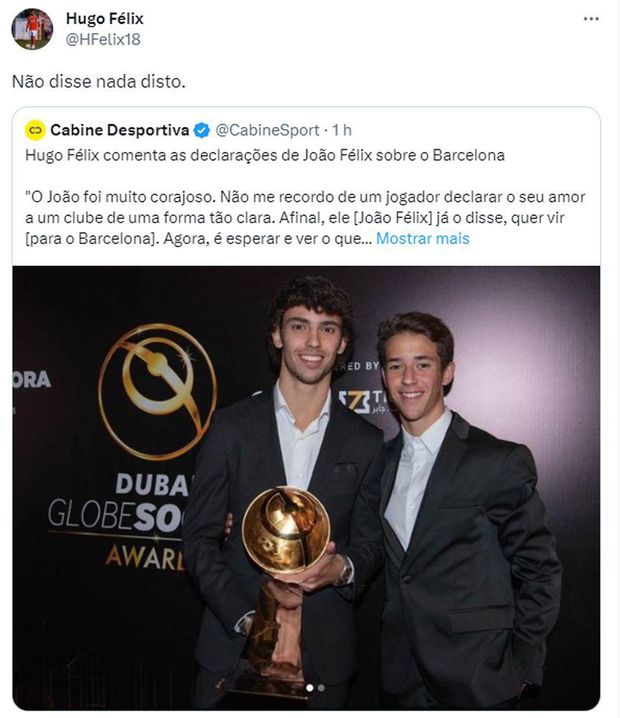
Task: Open the Globe Soccer Awards photo
Action: click(x=306, y=488)
